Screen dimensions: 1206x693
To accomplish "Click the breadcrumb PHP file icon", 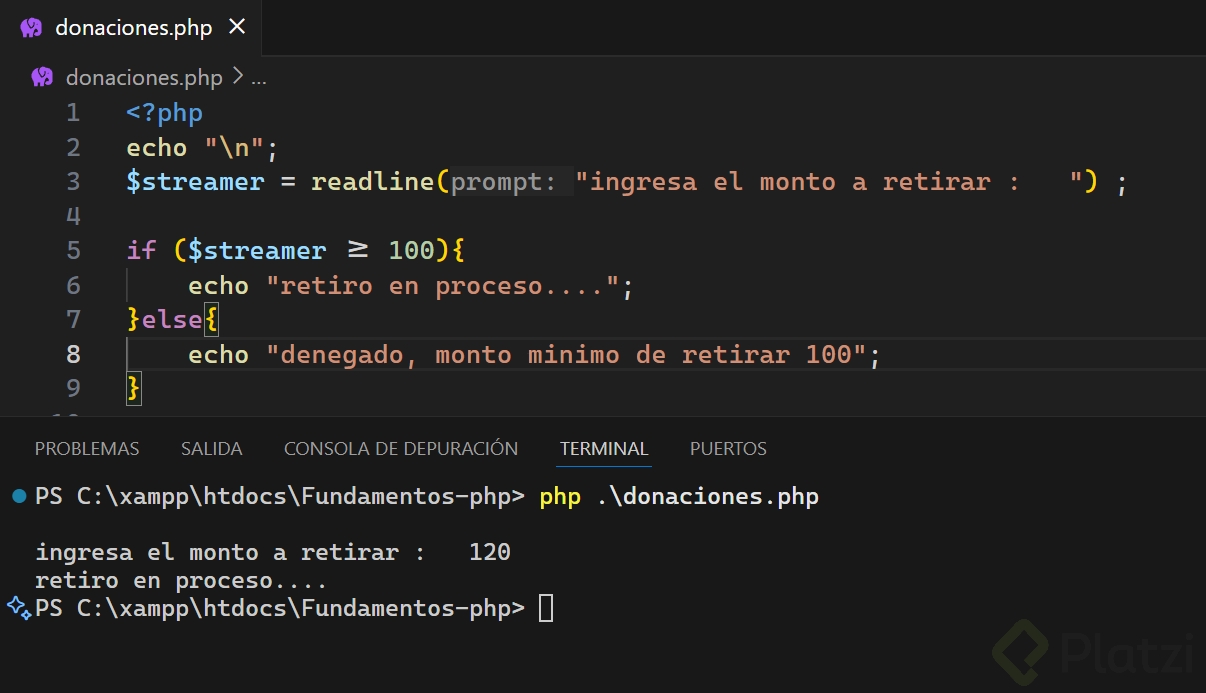I will [42, 77].
